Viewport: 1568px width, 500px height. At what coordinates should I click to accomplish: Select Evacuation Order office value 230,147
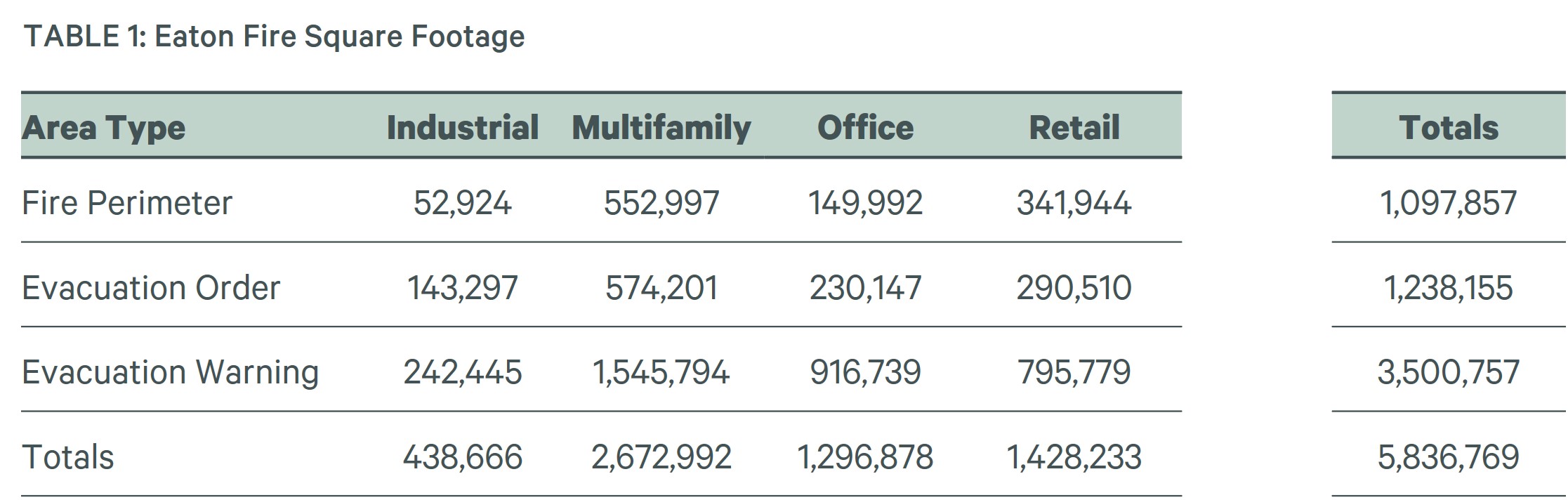click(x=865, y=288)
